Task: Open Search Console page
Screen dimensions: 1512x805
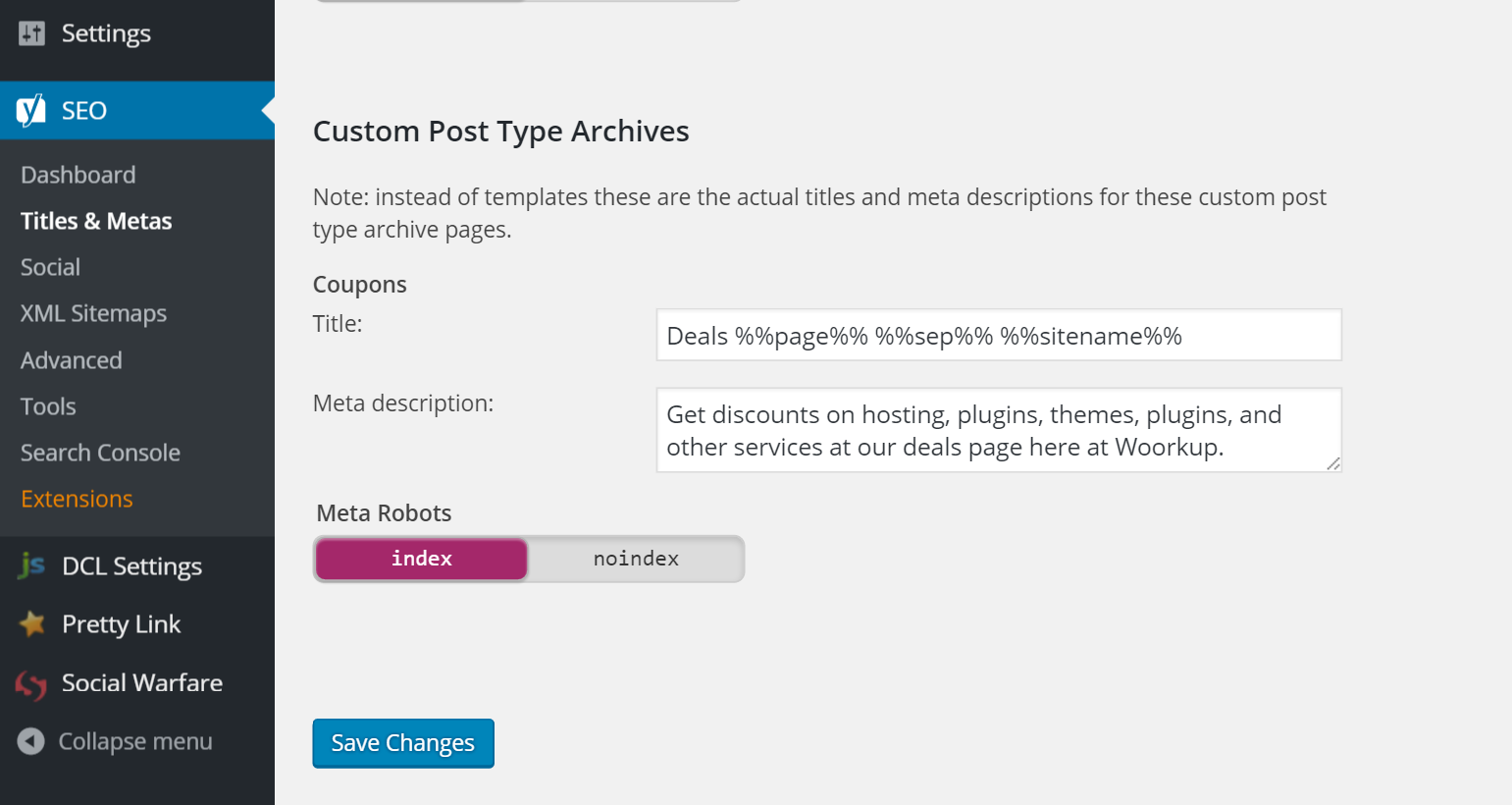Action: [100, 453]
